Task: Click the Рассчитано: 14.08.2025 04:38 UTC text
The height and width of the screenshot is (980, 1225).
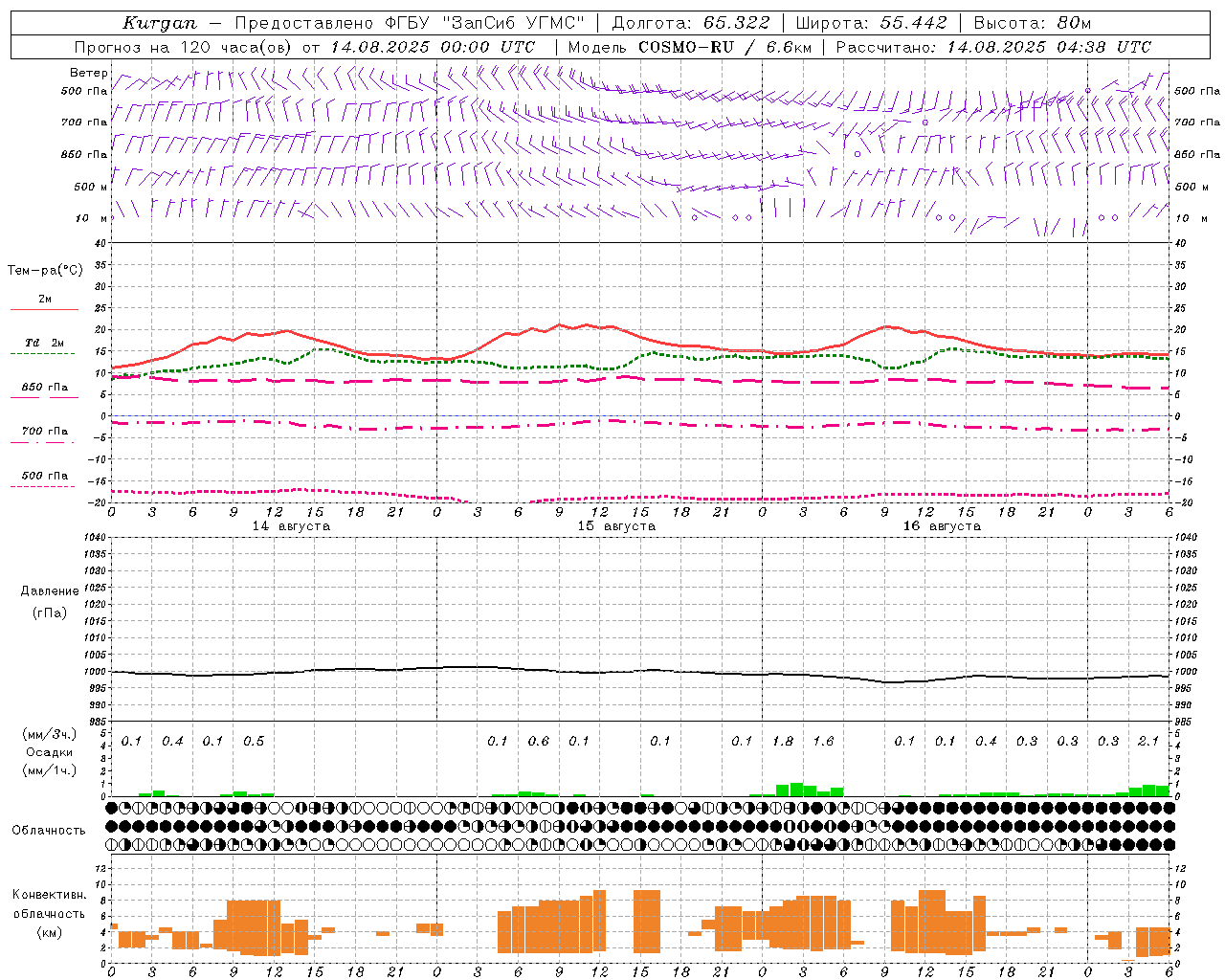Action: [x=993, y=47]
